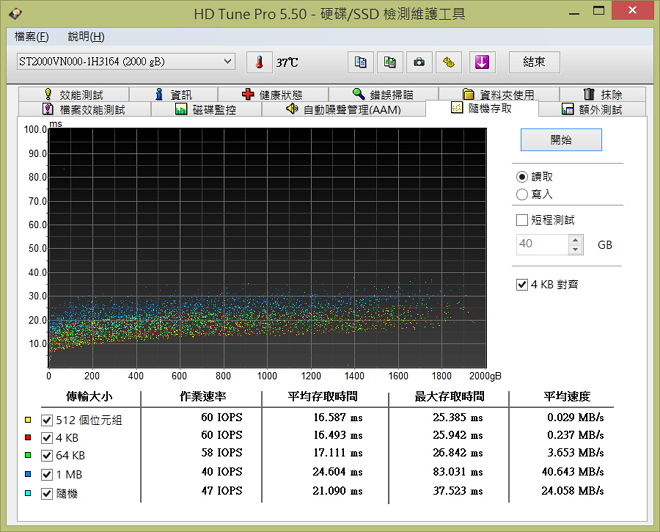This screenshot has height=532, width=660.
Task: Switch to the 資訊 tab
Action: pos(173,94)
